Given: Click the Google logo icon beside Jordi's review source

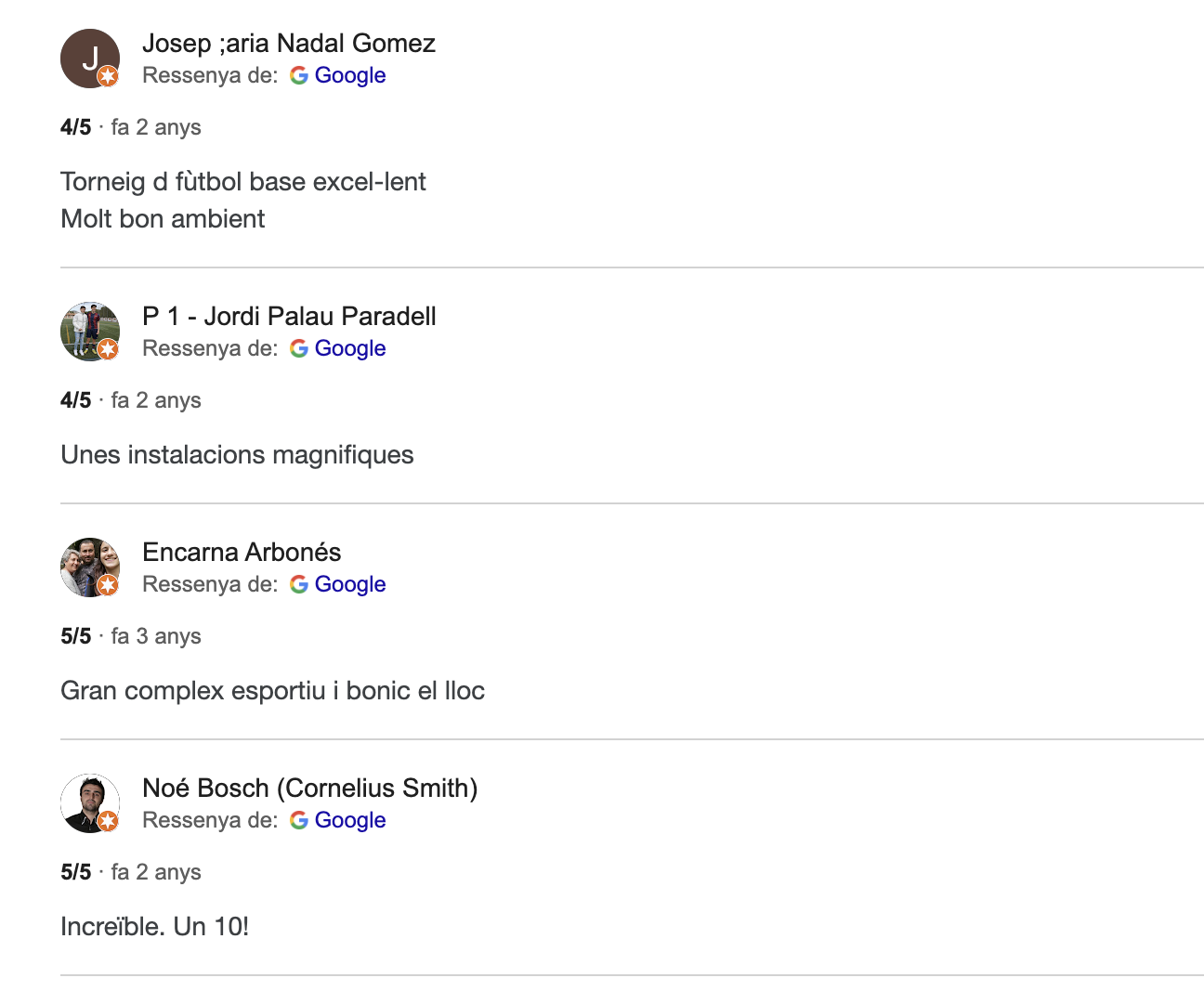Looking at the screenshot, I should tap(299, 349).
